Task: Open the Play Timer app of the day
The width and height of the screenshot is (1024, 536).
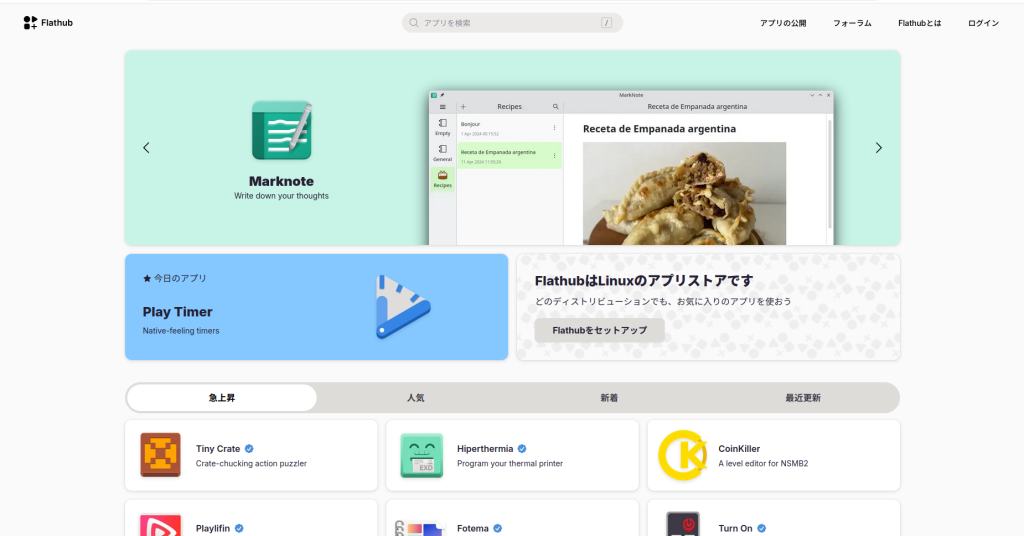Action: (316, 307)
